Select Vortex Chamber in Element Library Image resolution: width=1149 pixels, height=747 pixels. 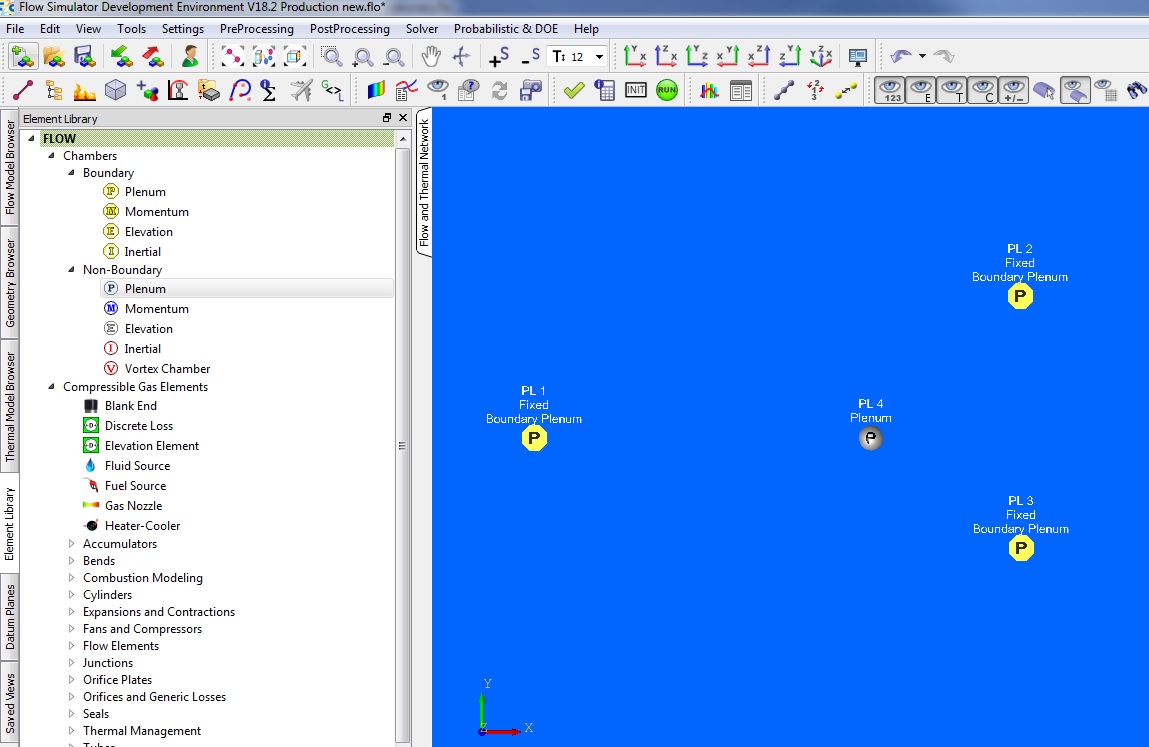pyautogui.click(x=167, y=369)
